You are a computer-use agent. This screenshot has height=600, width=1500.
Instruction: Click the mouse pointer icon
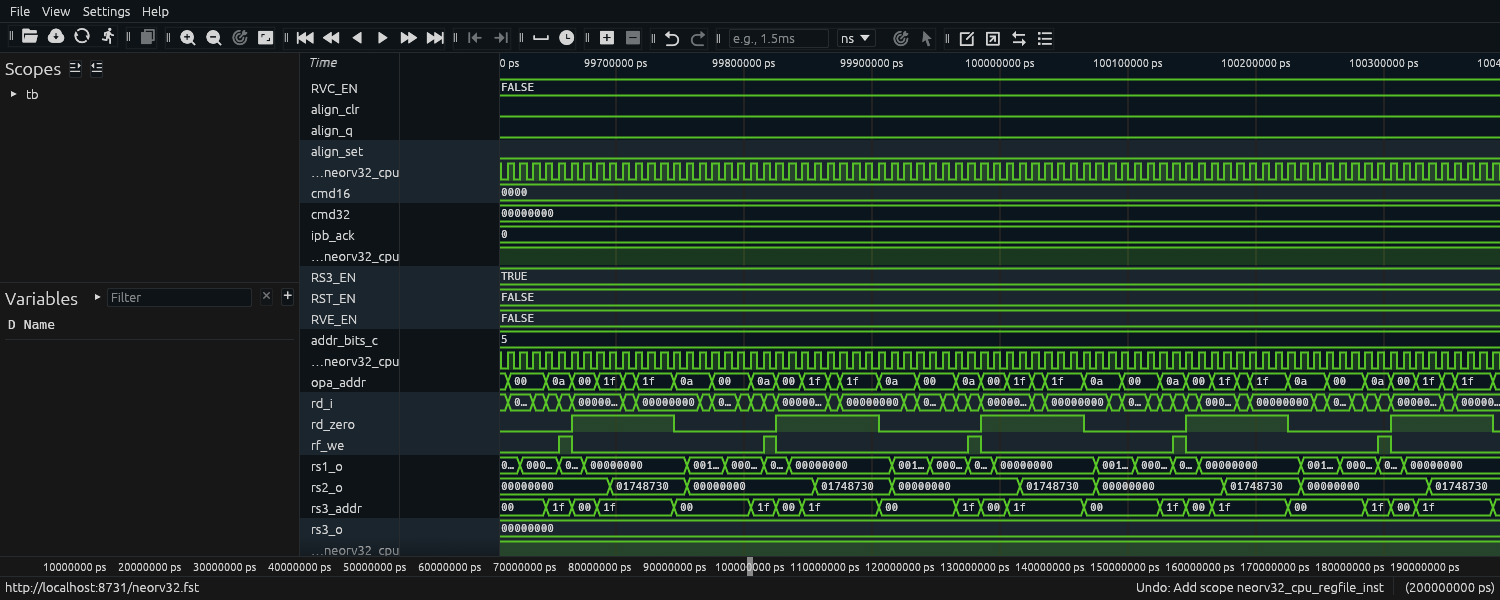[926, 38]
